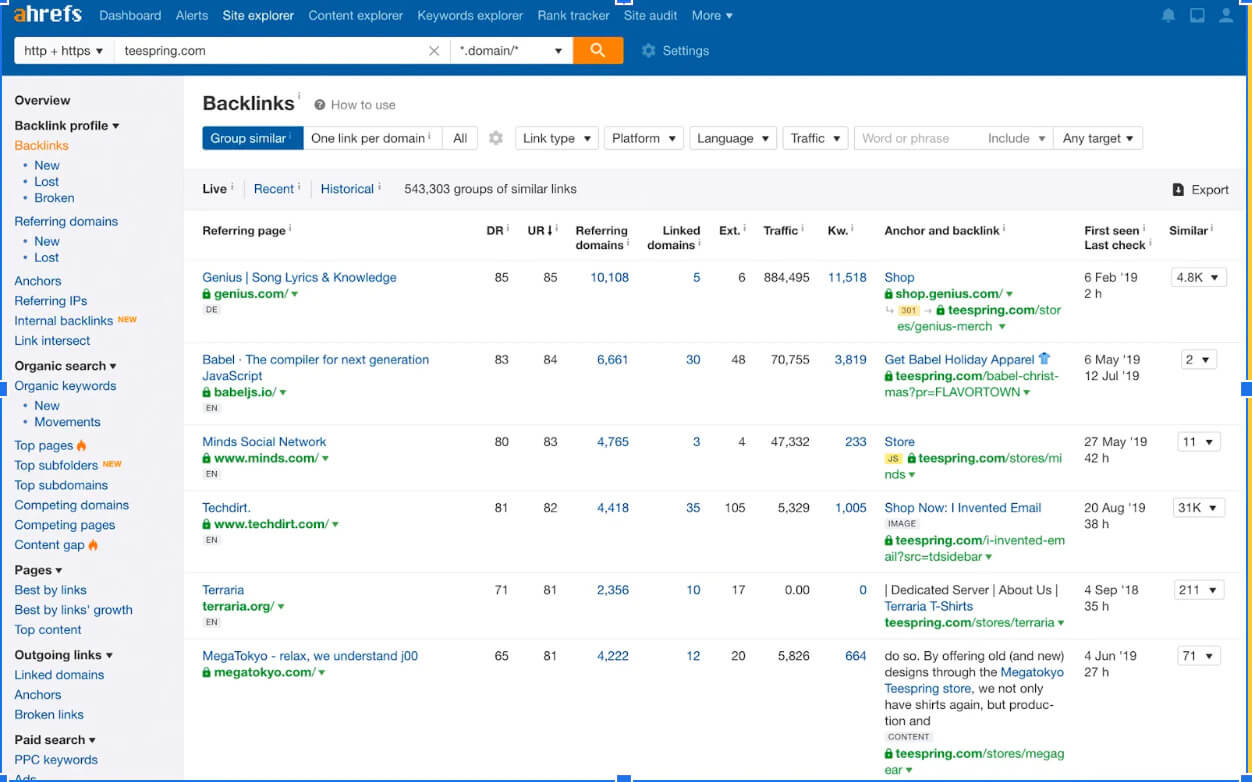Open the Genius | Song Lyrics & Knowledge page link
The width and height of the screenshot is (1252, 782).
[299, 277]
